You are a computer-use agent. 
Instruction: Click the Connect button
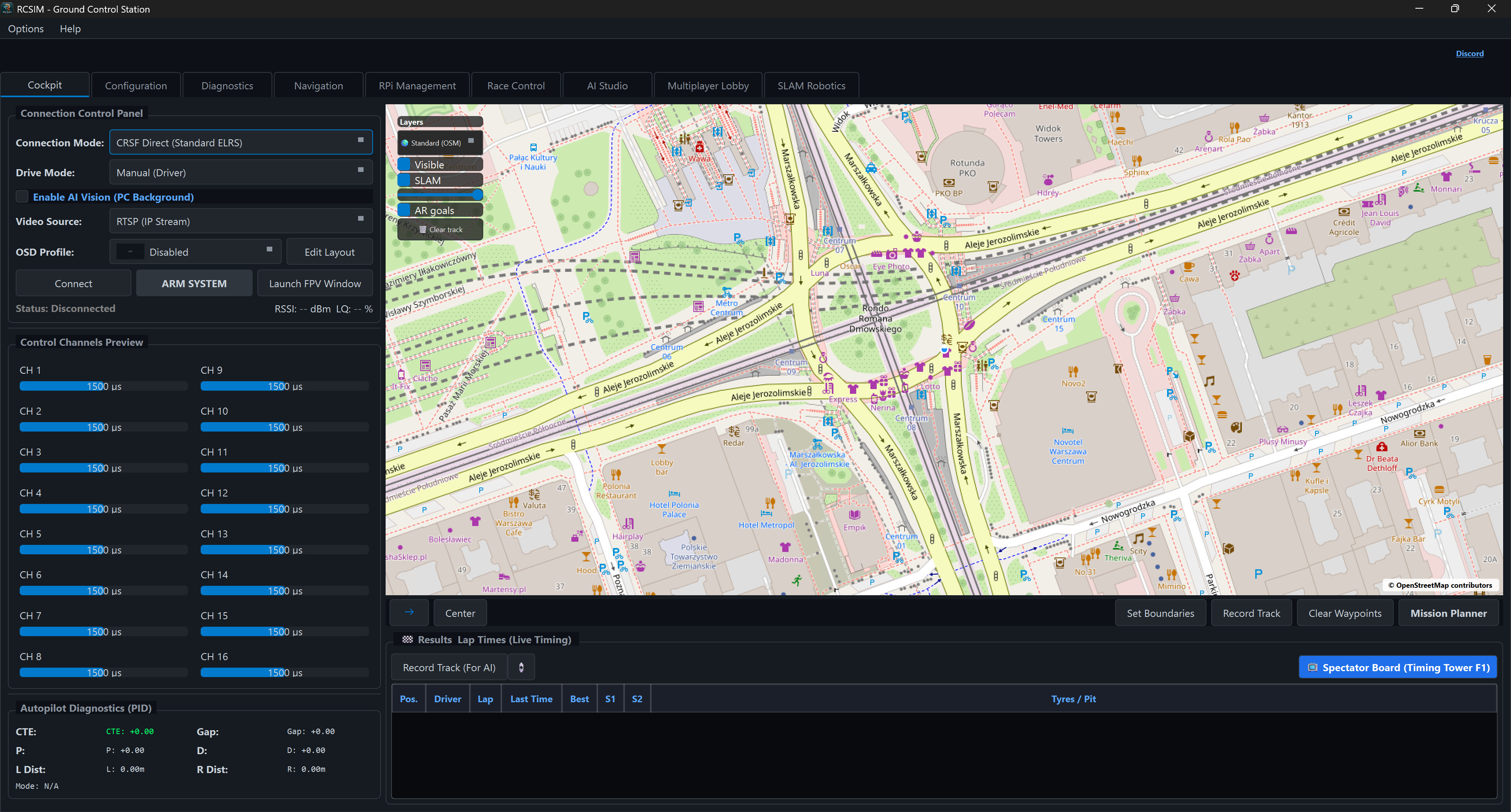point(73,283)
